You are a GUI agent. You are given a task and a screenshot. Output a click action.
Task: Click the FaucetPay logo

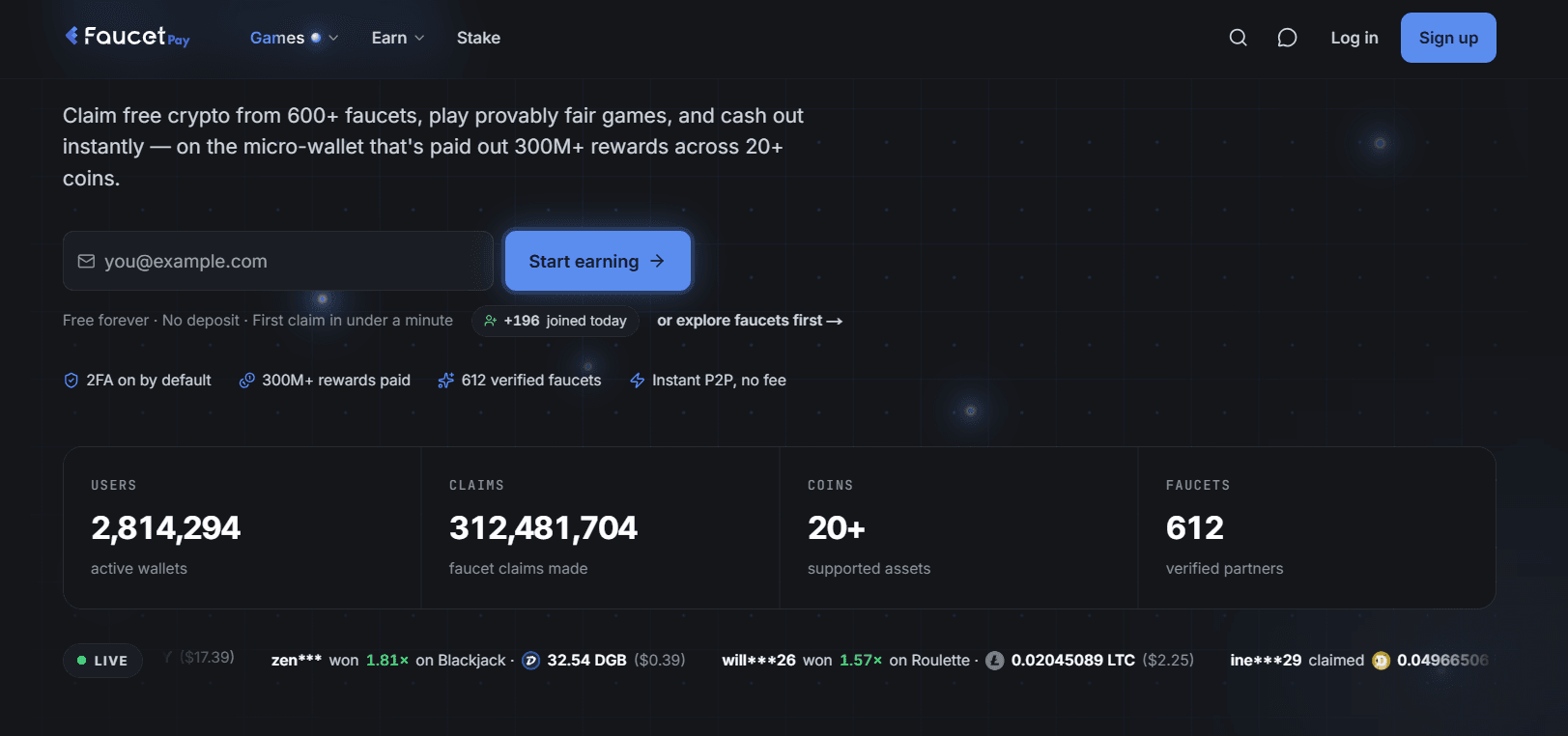click(x=128, y=37)
